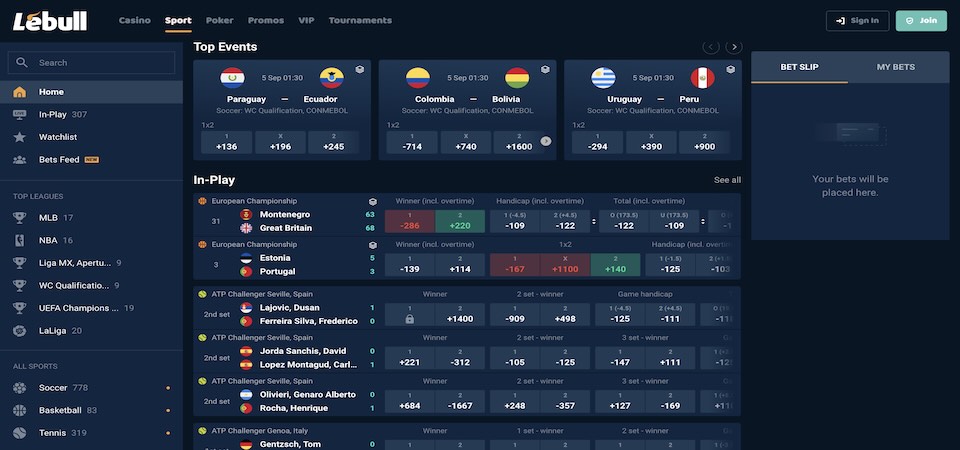The height and width of the screenshot is (450, 960).
Task: Open the VIP tab
Action: (306, 20)
